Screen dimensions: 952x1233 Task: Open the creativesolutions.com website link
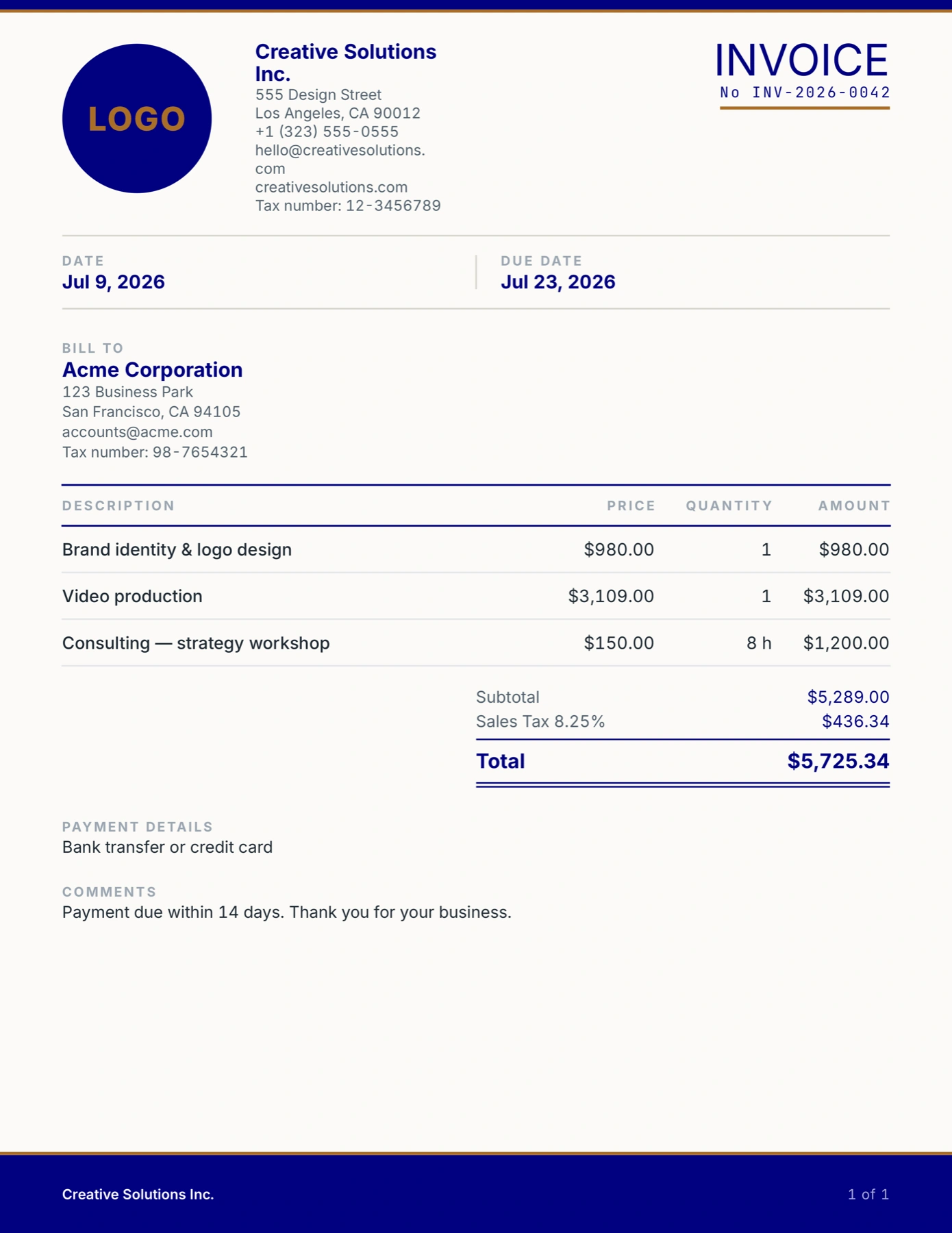331,187
